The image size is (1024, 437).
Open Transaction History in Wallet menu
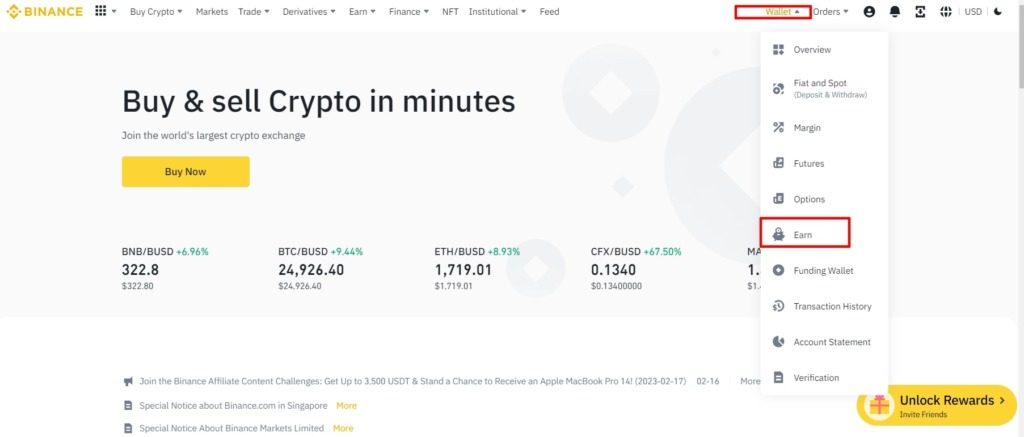831,306
